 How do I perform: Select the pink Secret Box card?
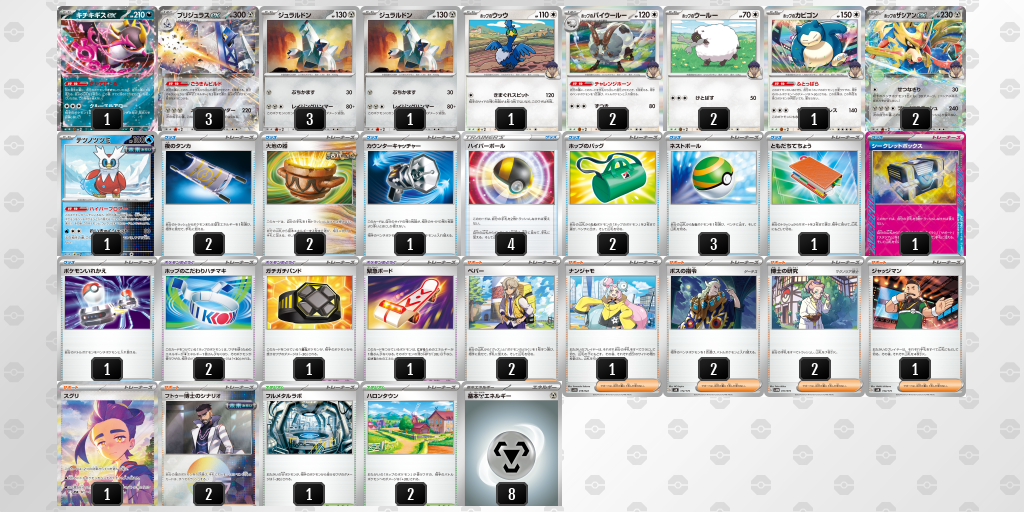pyautogui.click(x=915, y=194)
